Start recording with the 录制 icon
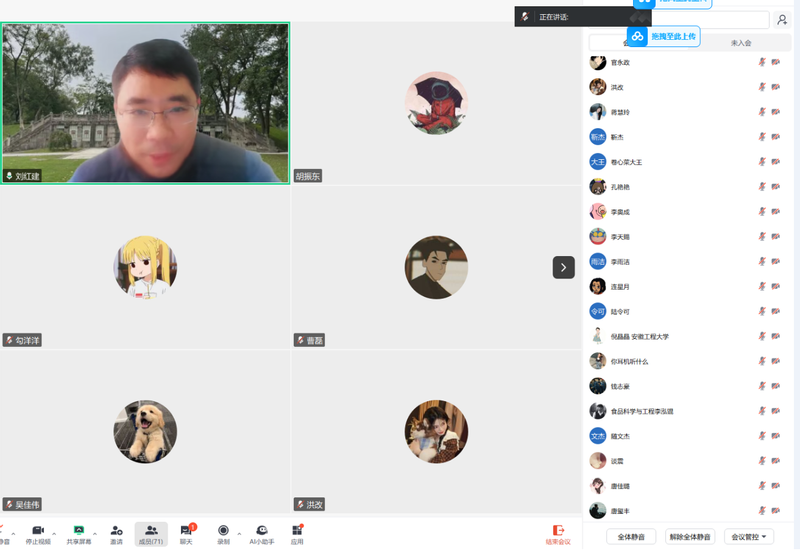This screenshot has width=800, height=553. [x=223, y=531]
